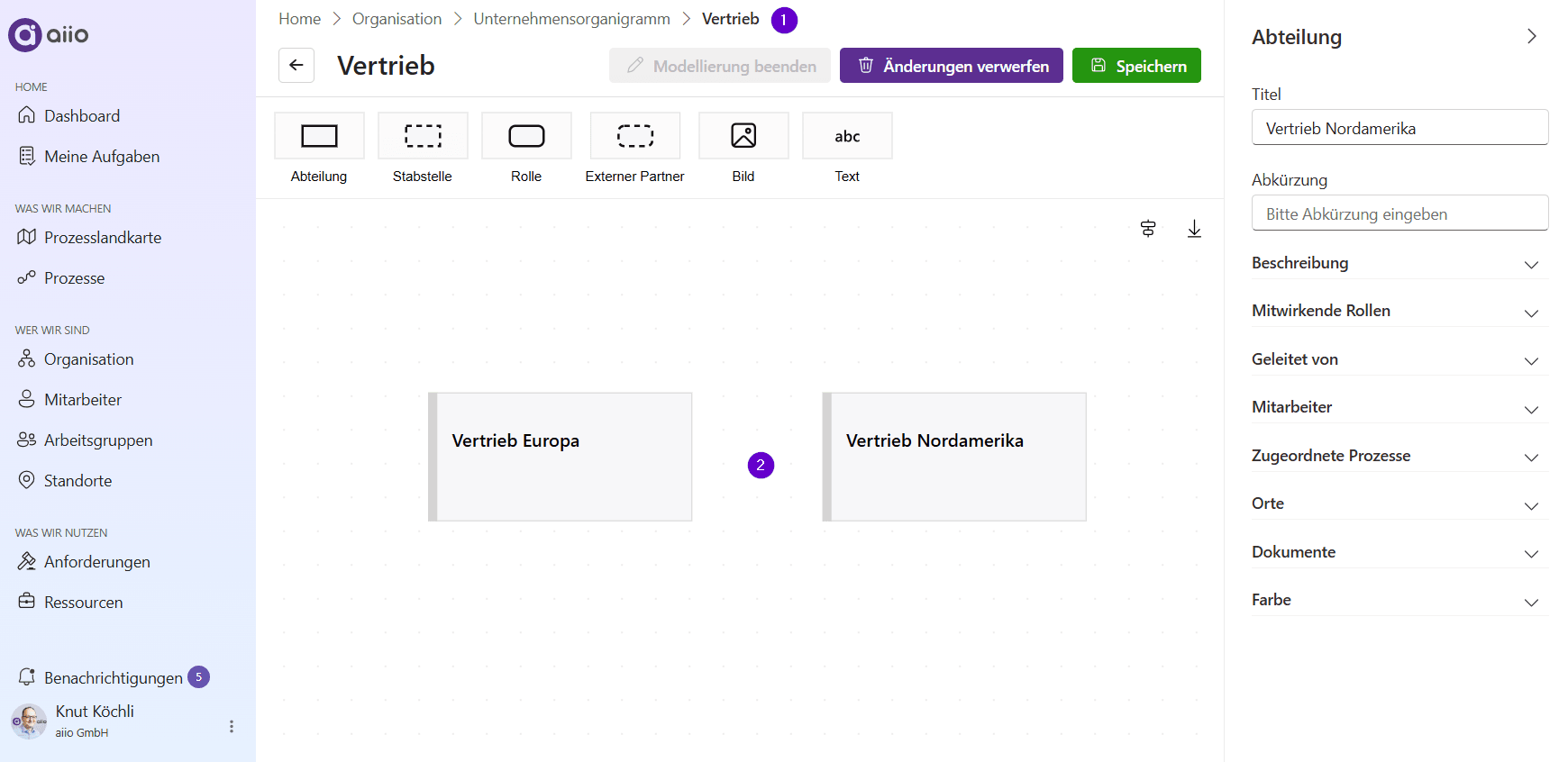Viewport: 1568px width, 762px height.
Task: Select the Stabstelle shape tool
Action: [423, 136]
